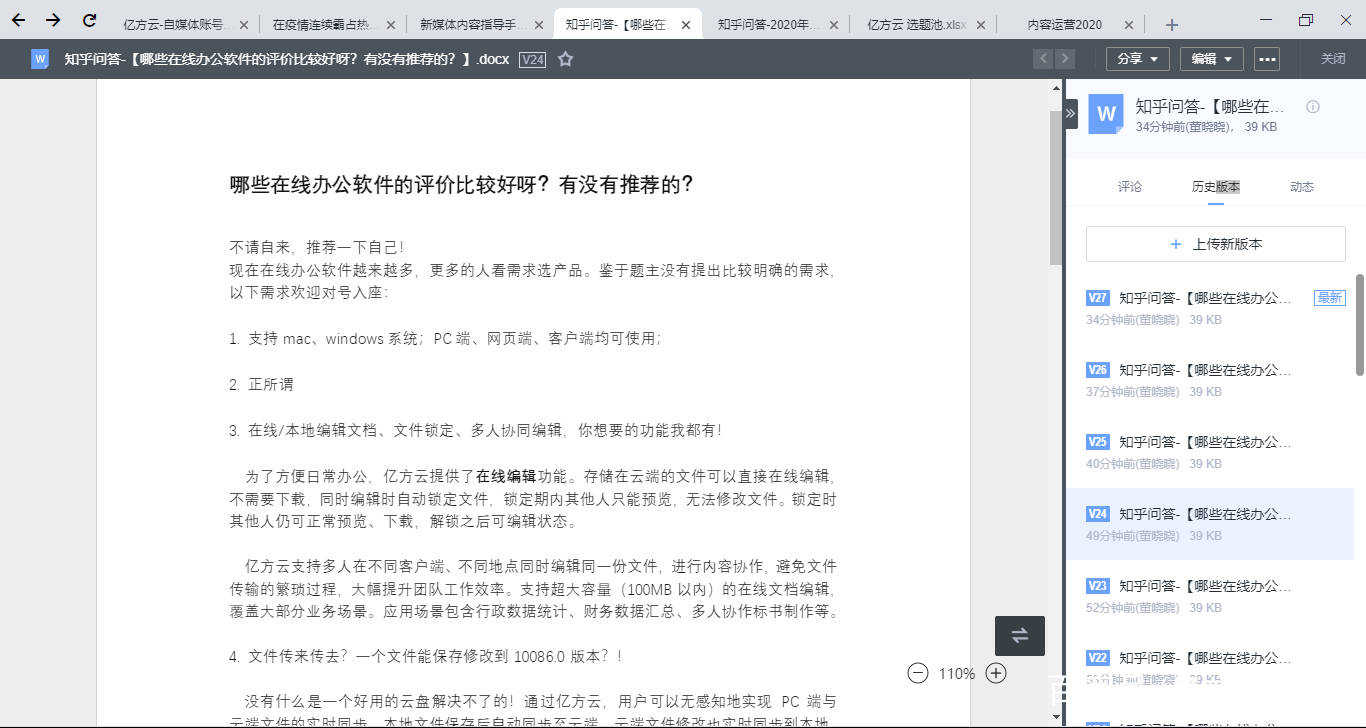Select version V26 in history list
The height and width of the screenshot is (728, 1366).
coord(1210,380)
